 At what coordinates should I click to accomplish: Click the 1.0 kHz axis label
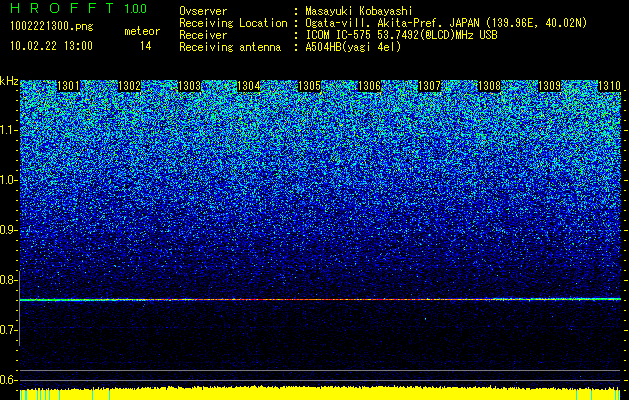coord(9,180)
